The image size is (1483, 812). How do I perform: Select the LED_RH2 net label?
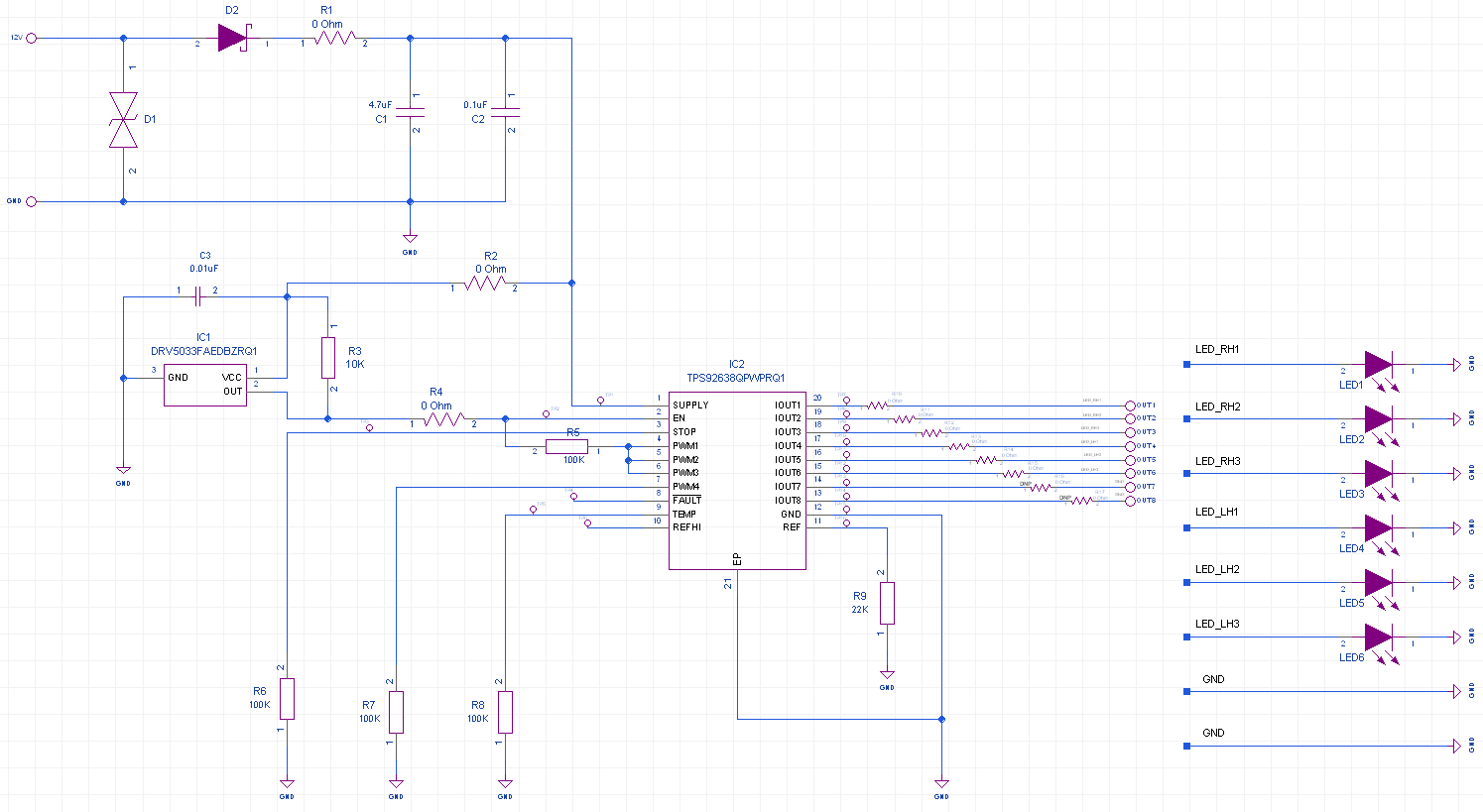[x=1218, y=406]
